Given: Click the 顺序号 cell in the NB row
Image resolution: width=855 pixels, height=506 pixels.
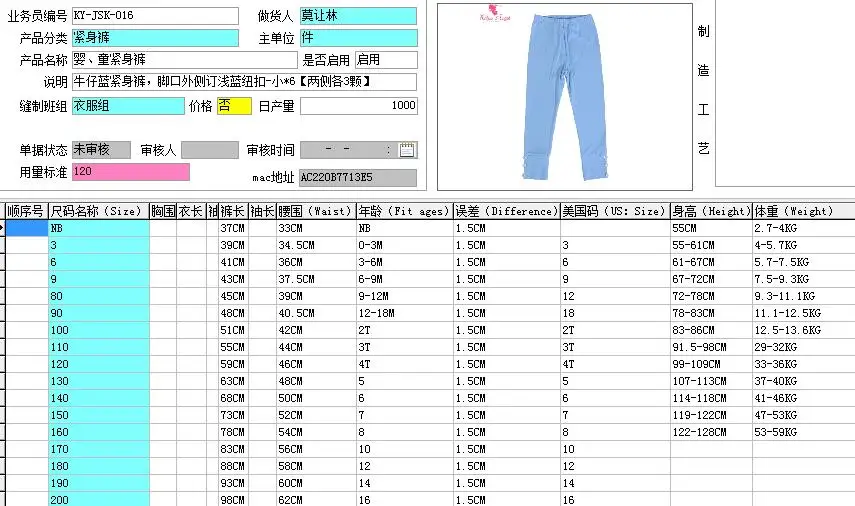Looking at the screenshot, I should (26, 228).
